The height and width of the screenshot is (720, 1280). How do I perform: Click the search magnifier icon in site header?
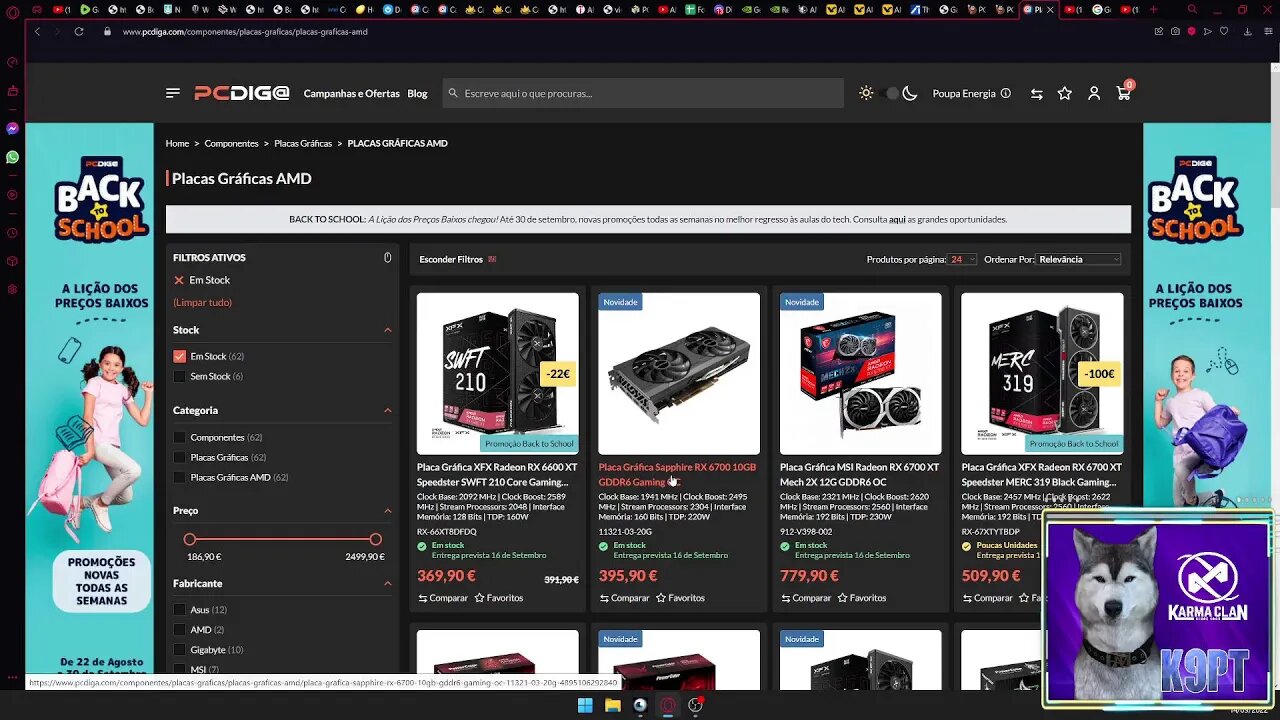click(453, 93)
